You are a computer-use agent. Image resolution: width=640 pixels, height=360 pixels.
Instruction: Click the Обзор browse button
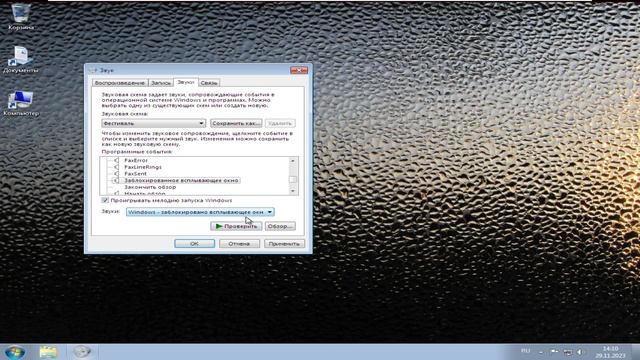(280, 226)
